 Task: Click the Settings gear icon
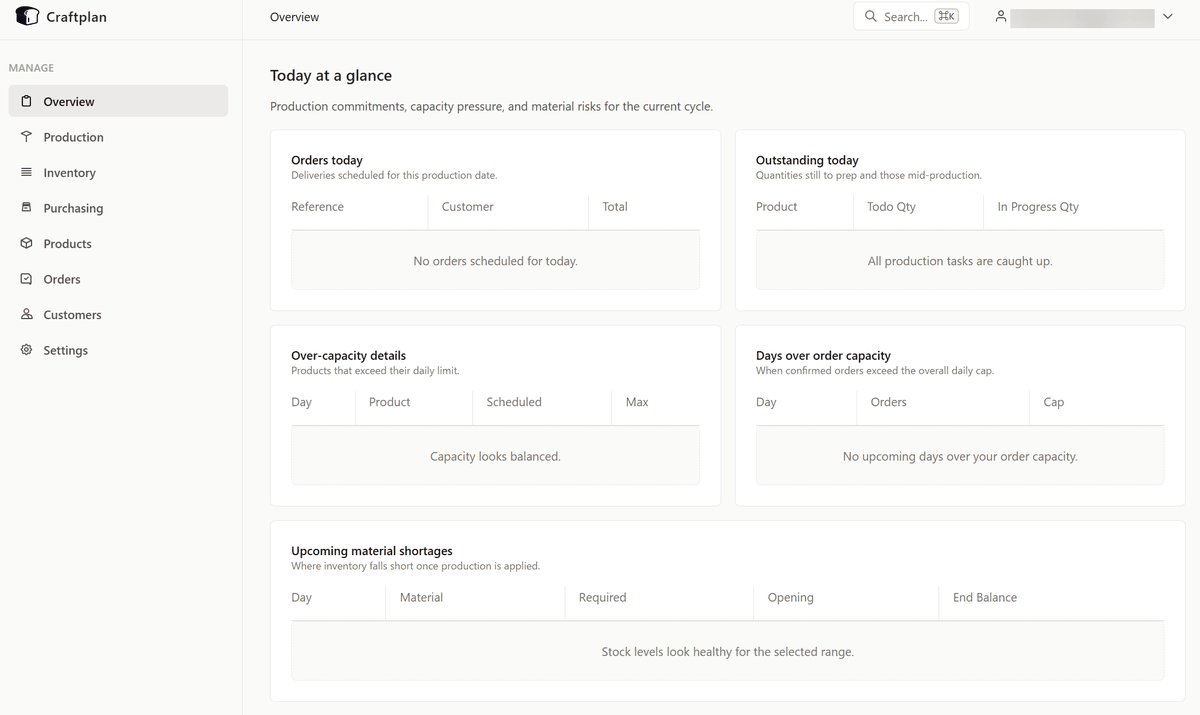tap(27, 350)
